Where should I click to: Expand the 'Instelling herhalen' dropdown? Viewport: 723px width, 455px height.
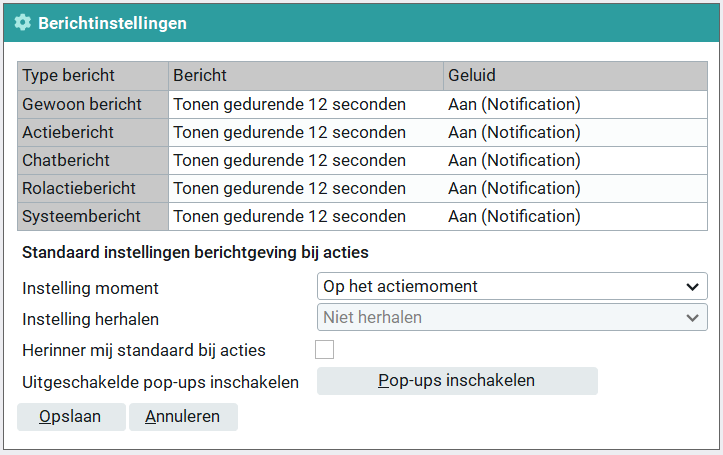(512, 317)
